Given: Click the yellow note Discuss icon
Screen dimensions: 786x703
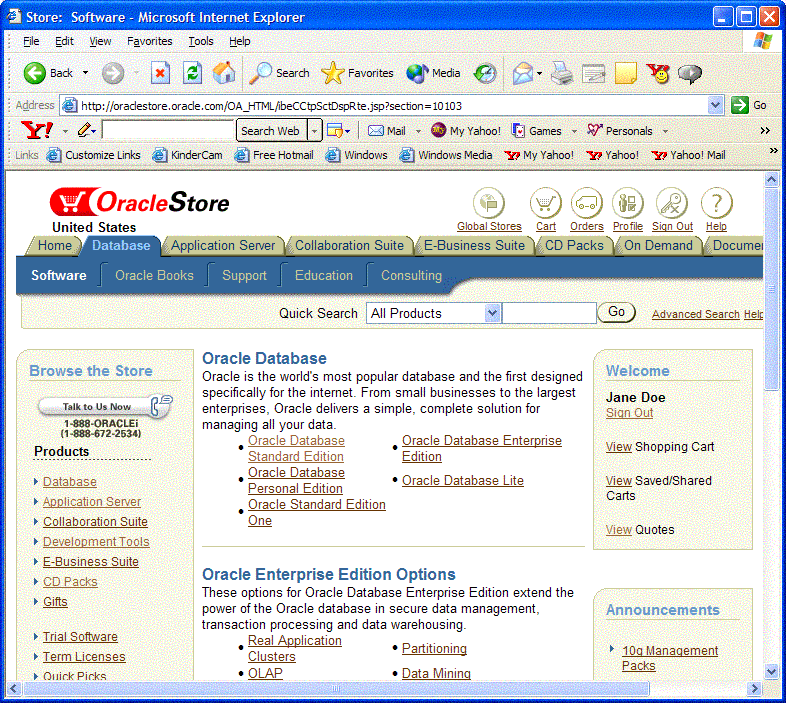Looking at the screenshot, I should click(626, 73).
